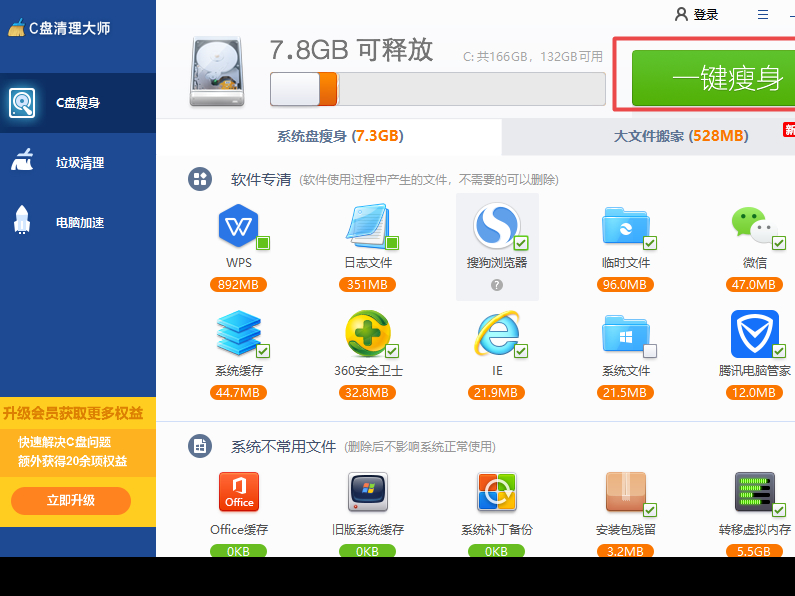Click the 软件专清 section grid icon
The height and width of the screenshot is (596, 795).
click(x=200, y=179)
